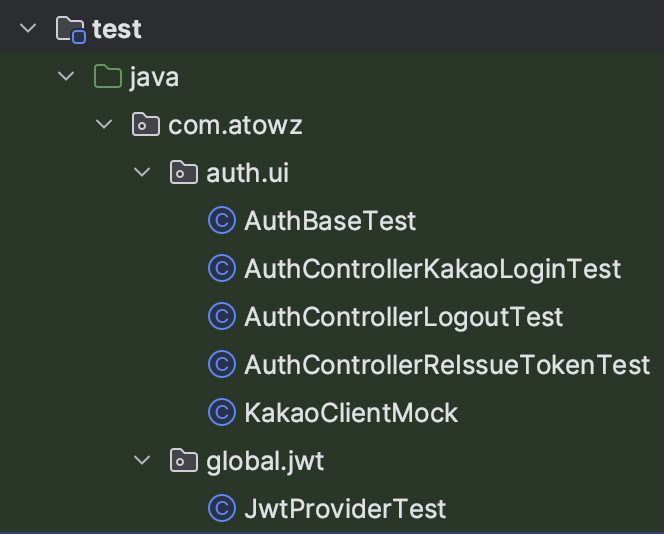Select the test folder label
This screenshot has height=534, width=664.
tap(117, 29)
